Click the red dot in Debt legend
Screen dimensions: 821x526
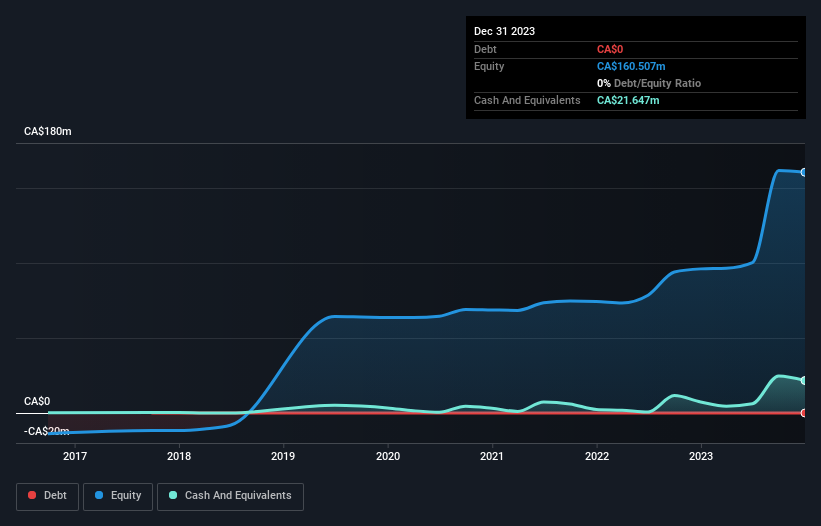[x=32, y=495]
